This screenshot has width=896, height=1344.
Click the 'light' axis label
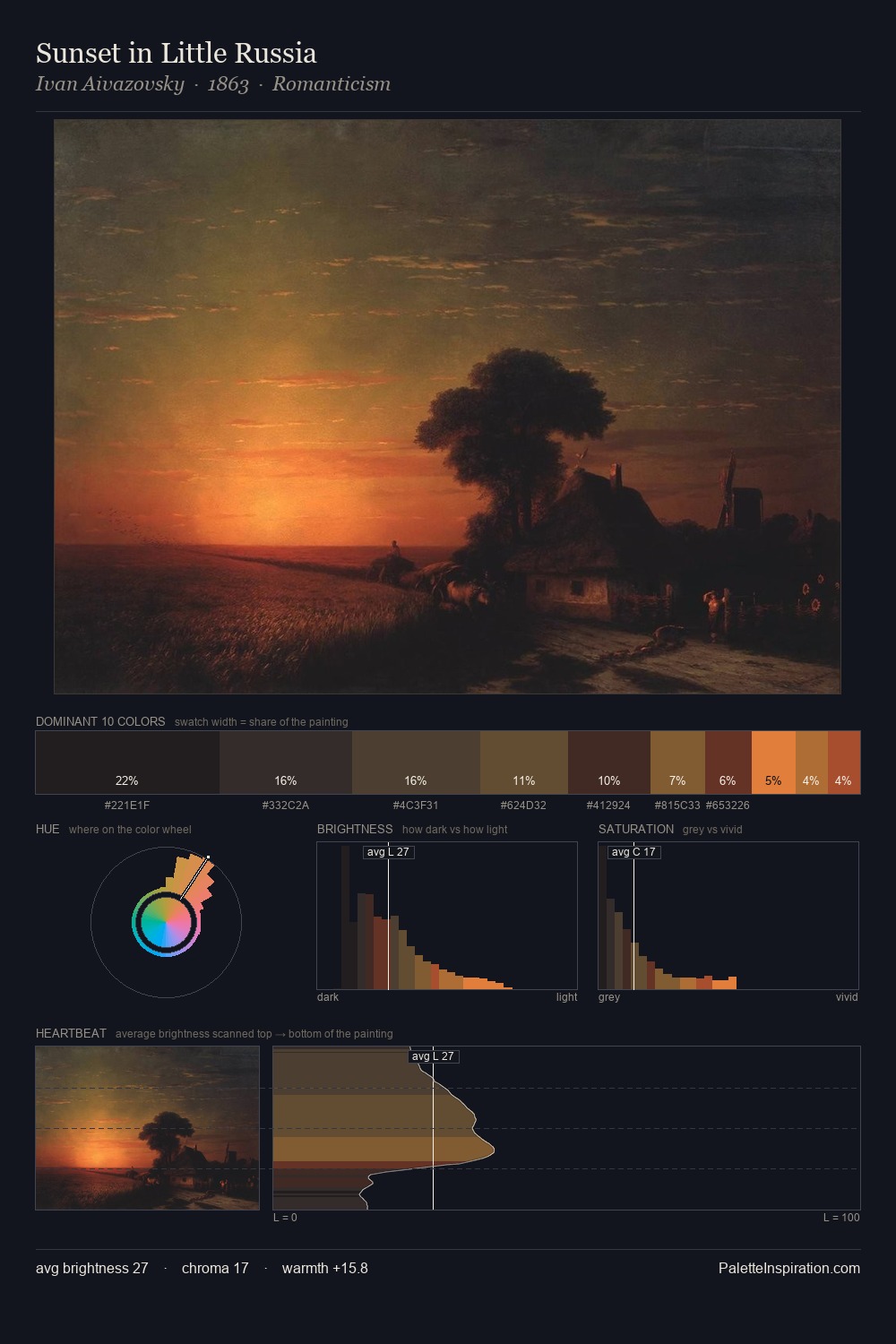[567, 997]
